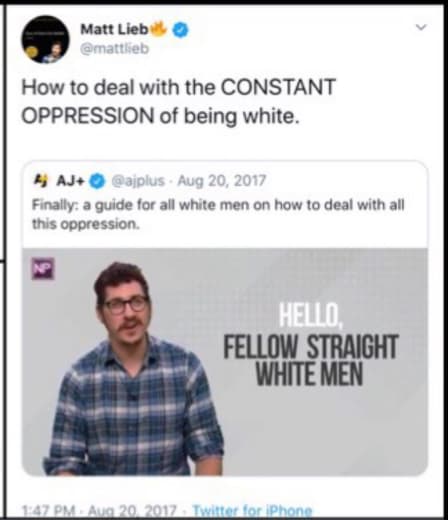Click the AJ+ verified checkmark badge

[x=97, y=181]
